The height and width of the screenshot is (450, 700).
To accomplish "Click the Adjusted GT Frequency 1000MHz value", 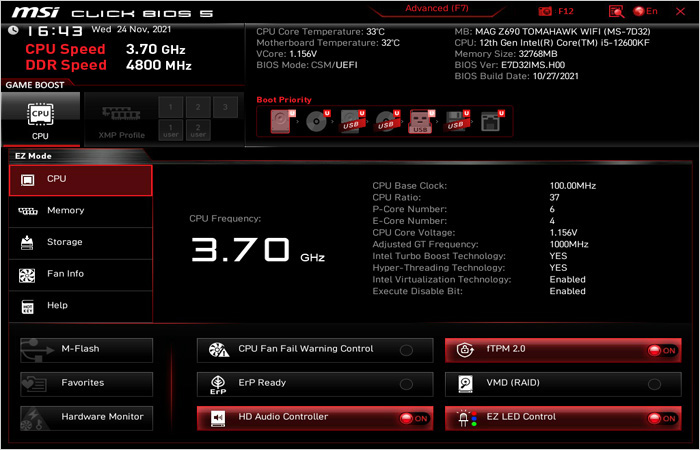I will tap(569, 244).
